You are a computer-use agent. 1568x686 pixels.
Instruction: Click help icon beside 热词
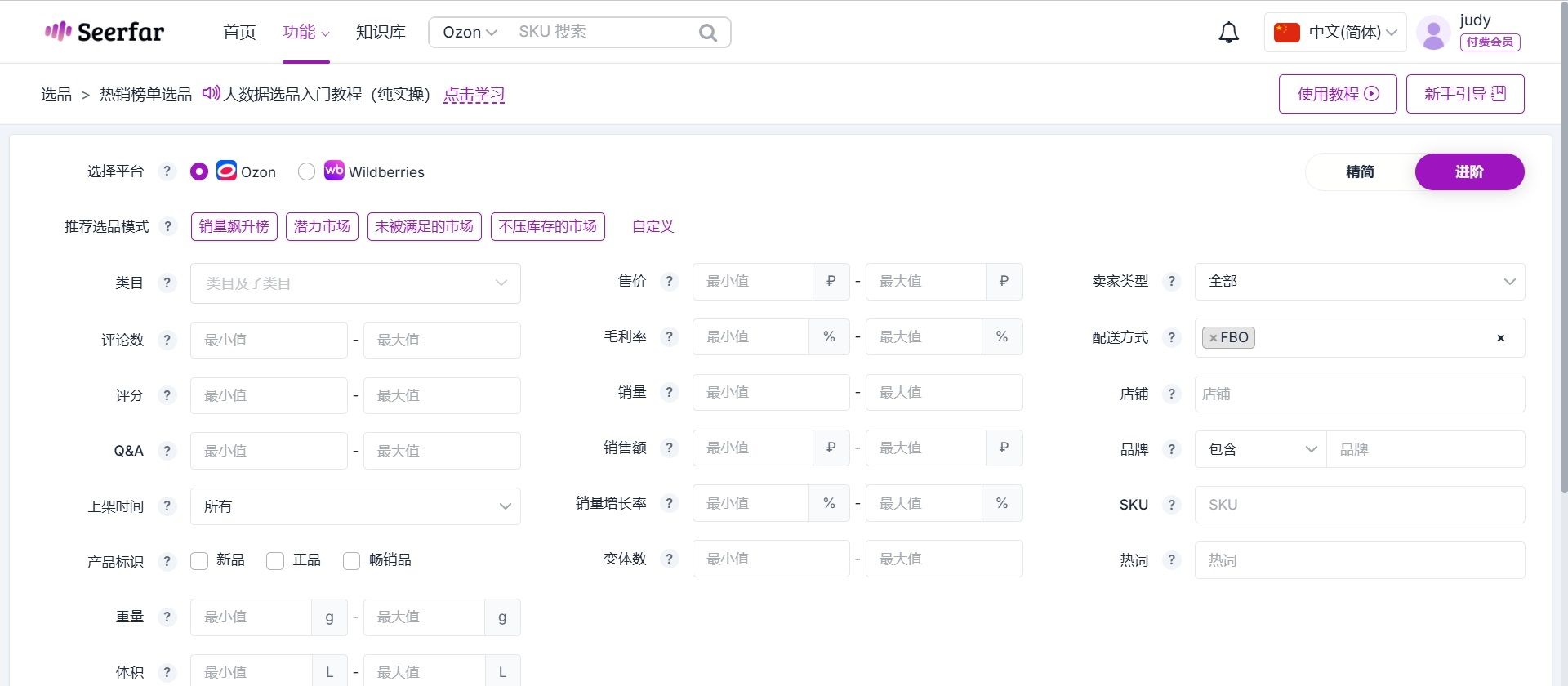tap(1172, 560)
